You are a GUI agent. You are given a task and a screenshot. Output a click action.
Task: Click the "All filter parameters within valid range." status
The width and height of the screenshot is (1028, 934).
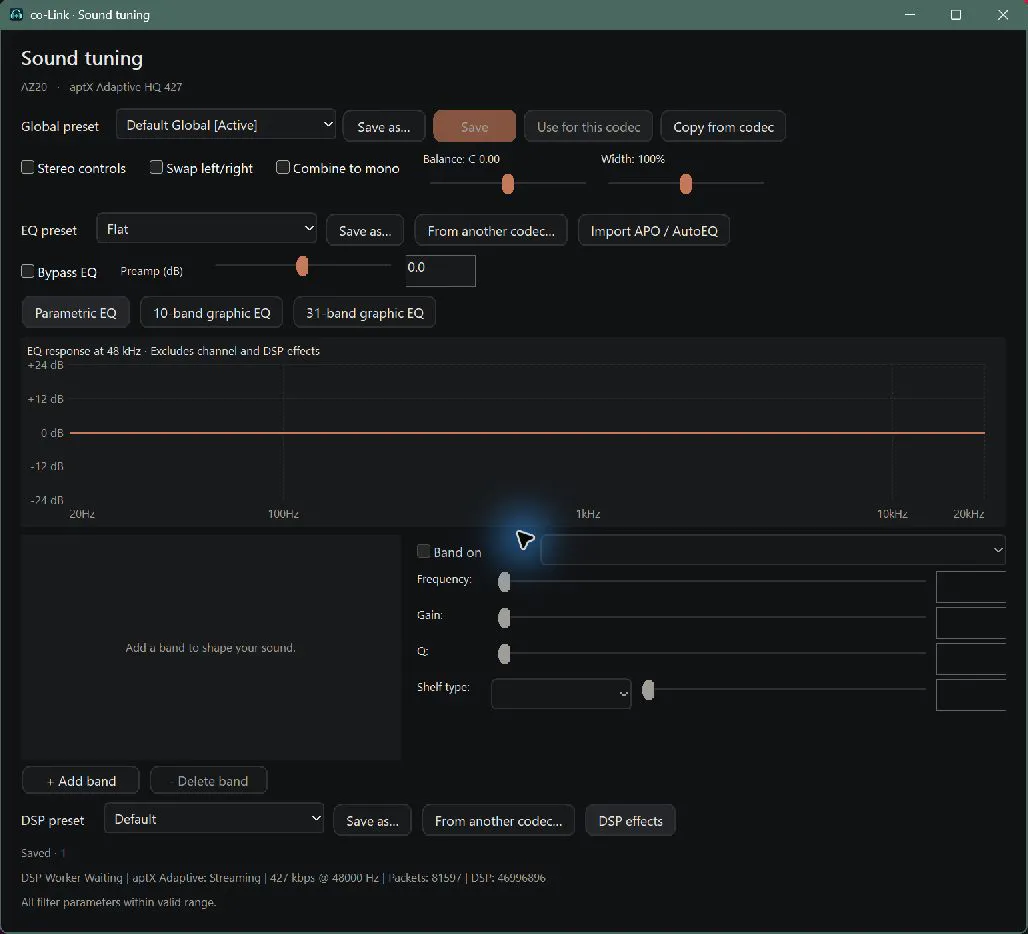coord(119,902)
